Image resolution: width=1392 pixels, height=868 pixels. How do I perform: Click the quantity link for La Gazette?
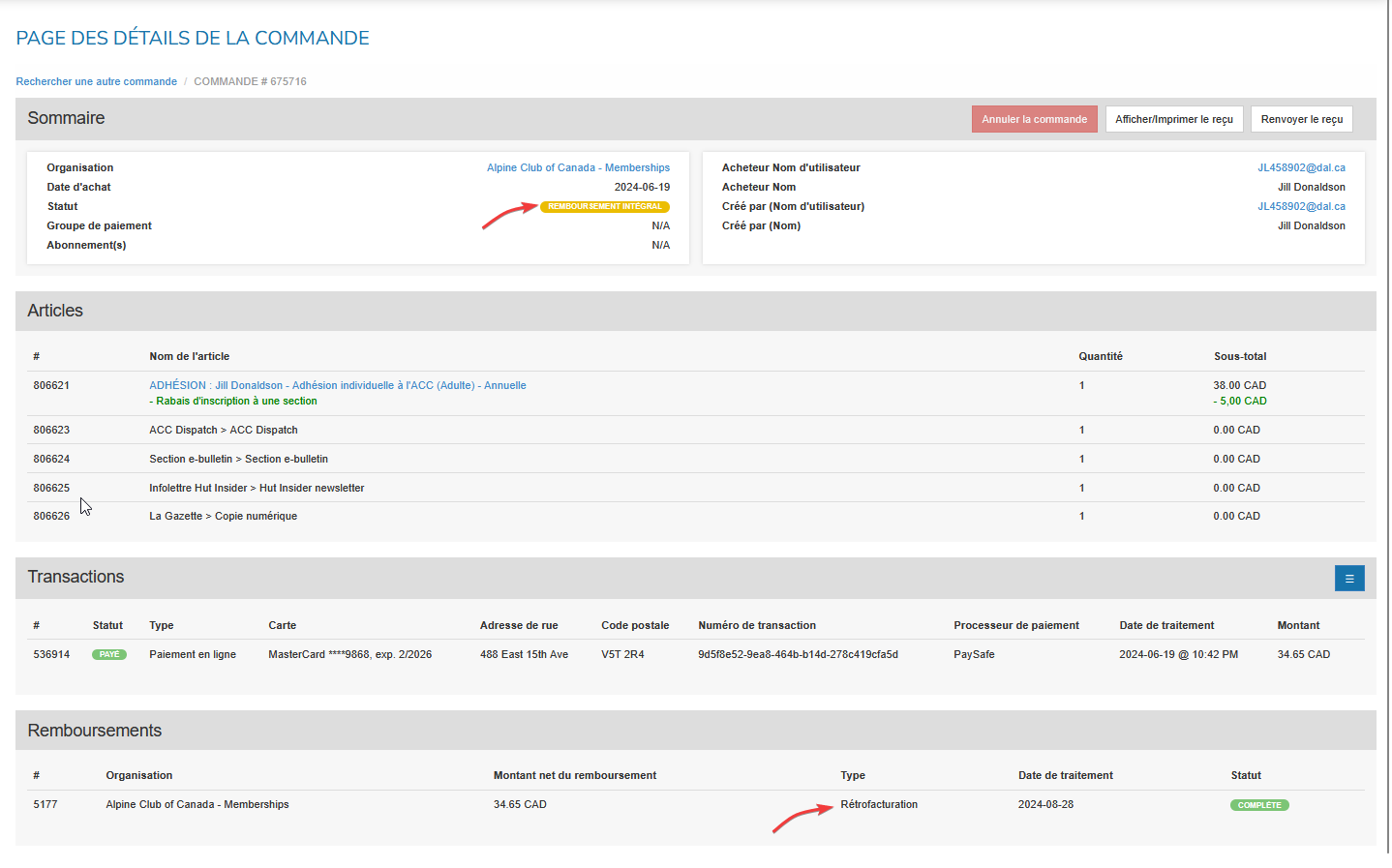point(1081,516)
